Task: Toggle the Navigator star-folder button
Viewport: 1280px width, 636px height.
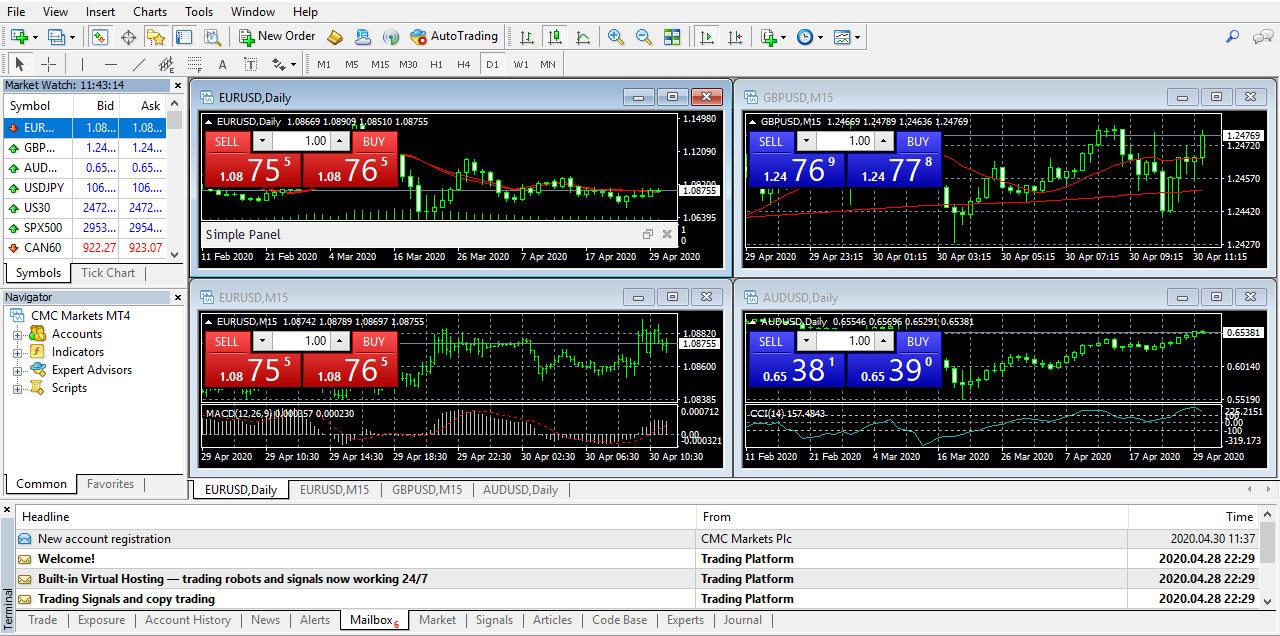Action: pos(156,37)
